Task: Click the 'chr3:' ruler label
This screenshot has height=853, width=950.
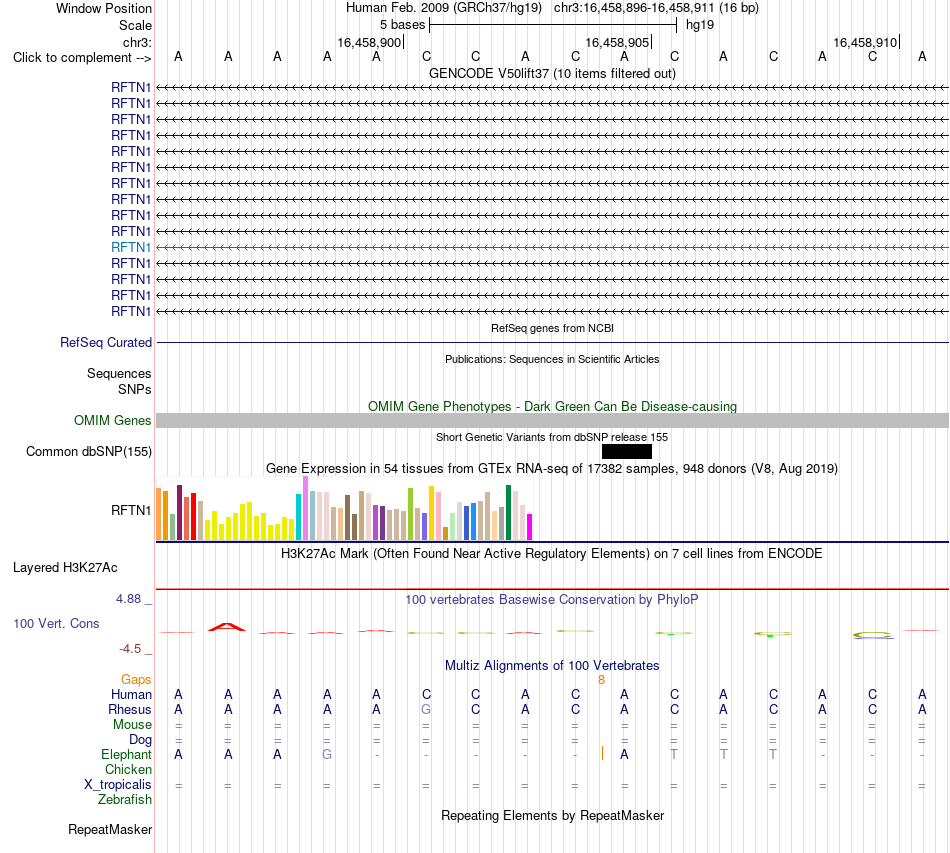Action: [137, 42]
